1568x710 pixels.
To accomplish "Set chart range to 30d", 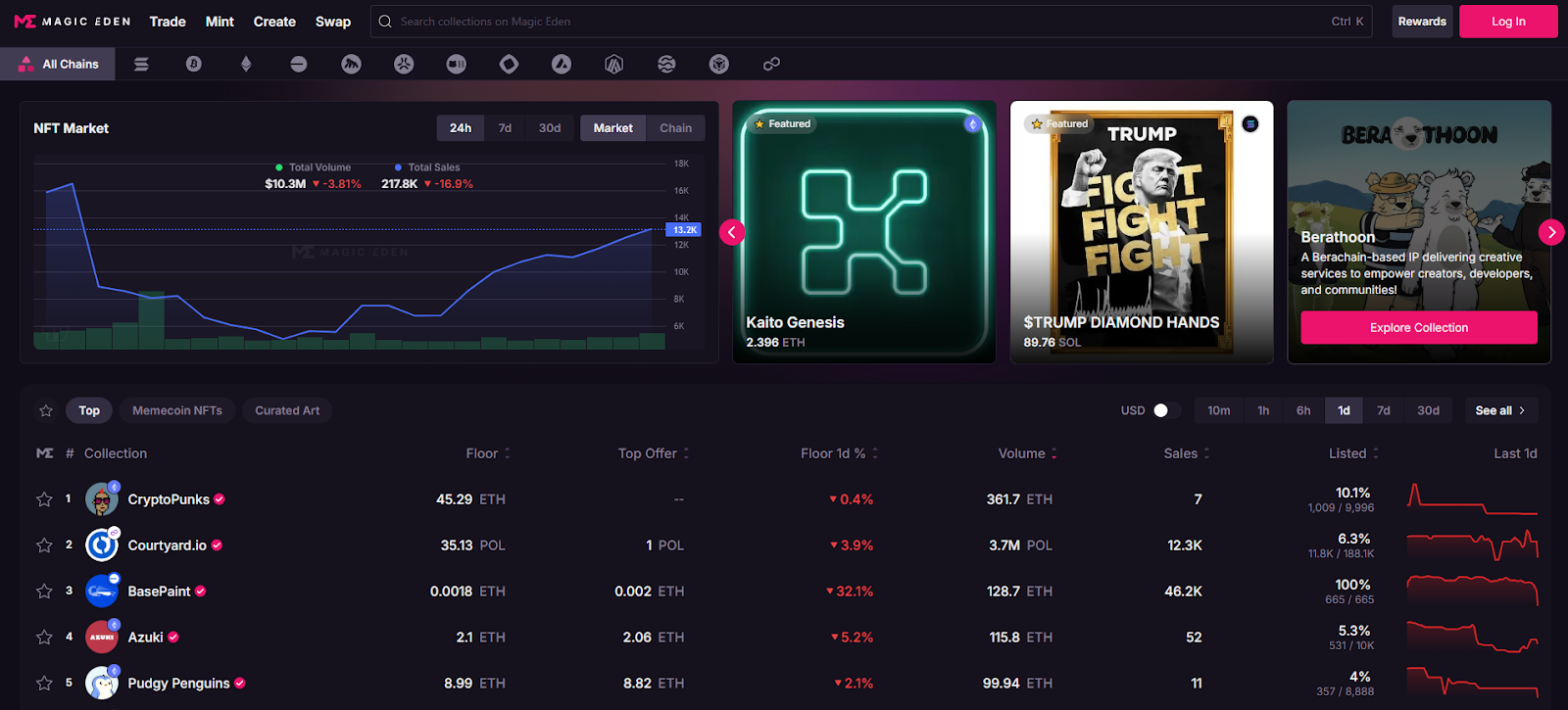I will [x=550, y=128].
